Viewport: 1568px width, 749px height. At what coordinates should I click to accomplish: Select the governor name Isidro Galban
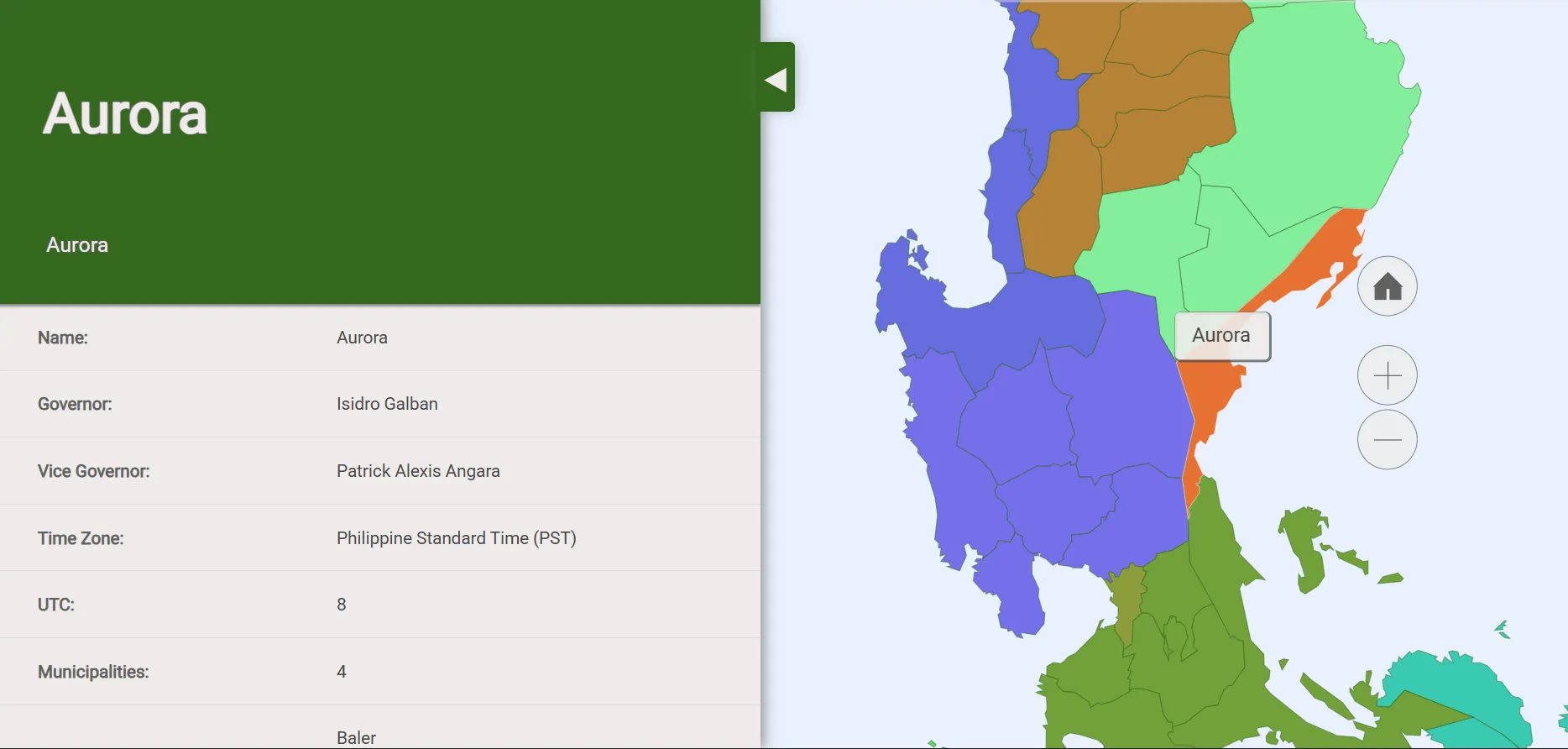click(x=387, y=404)
